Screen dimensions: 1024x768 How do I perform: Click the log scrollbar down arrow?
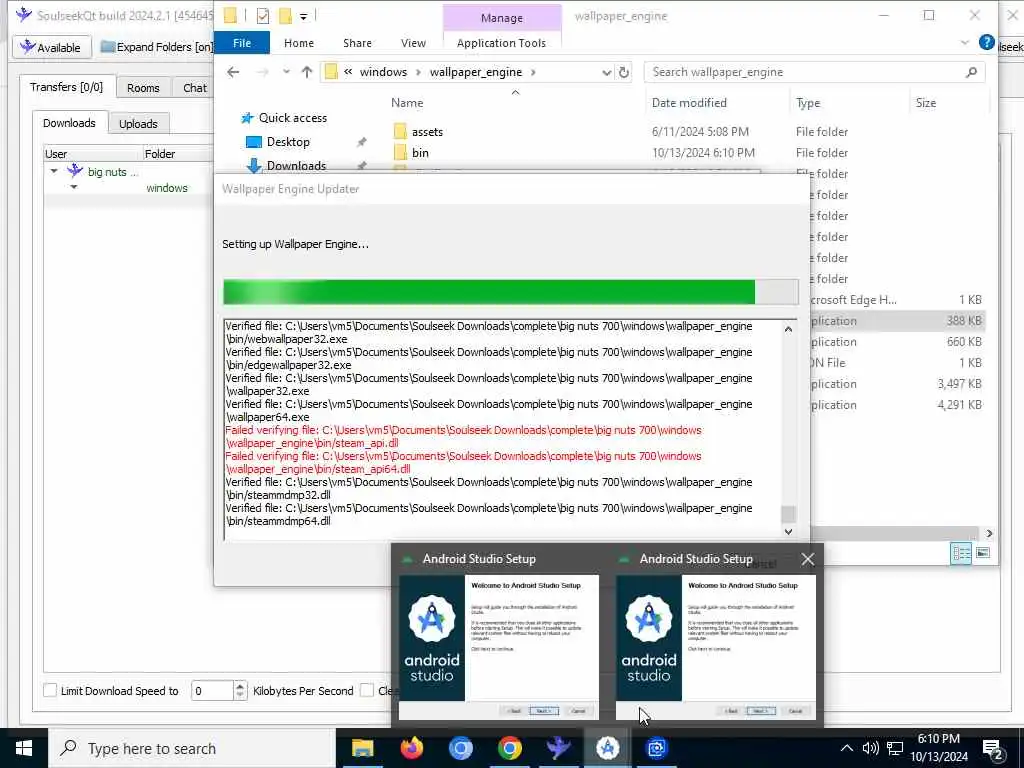click(788, 532)
